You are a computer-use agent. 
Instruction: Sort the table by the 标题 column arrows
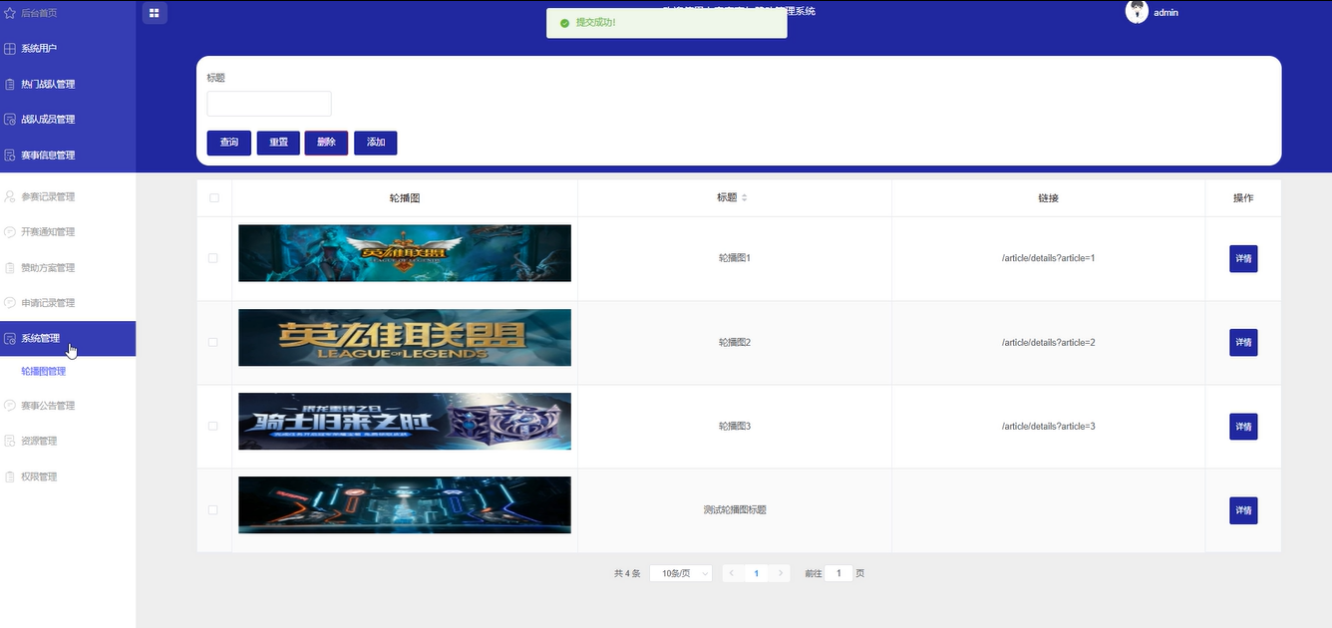[744, 198]
